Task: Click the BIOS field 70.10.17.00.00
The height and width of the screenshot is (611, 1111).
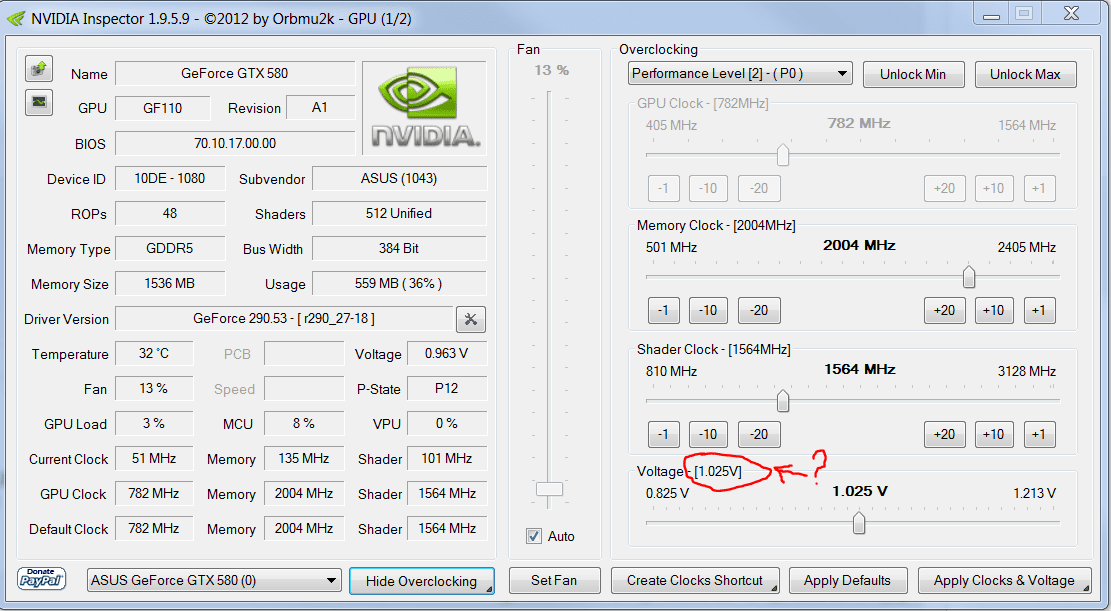Action: click(x=235, y=143)
